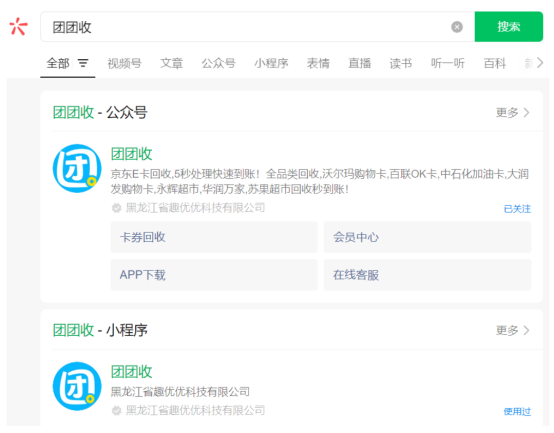554x433 pixels.
Task: Open the 小程序 tab
Action: pos(271,63)
